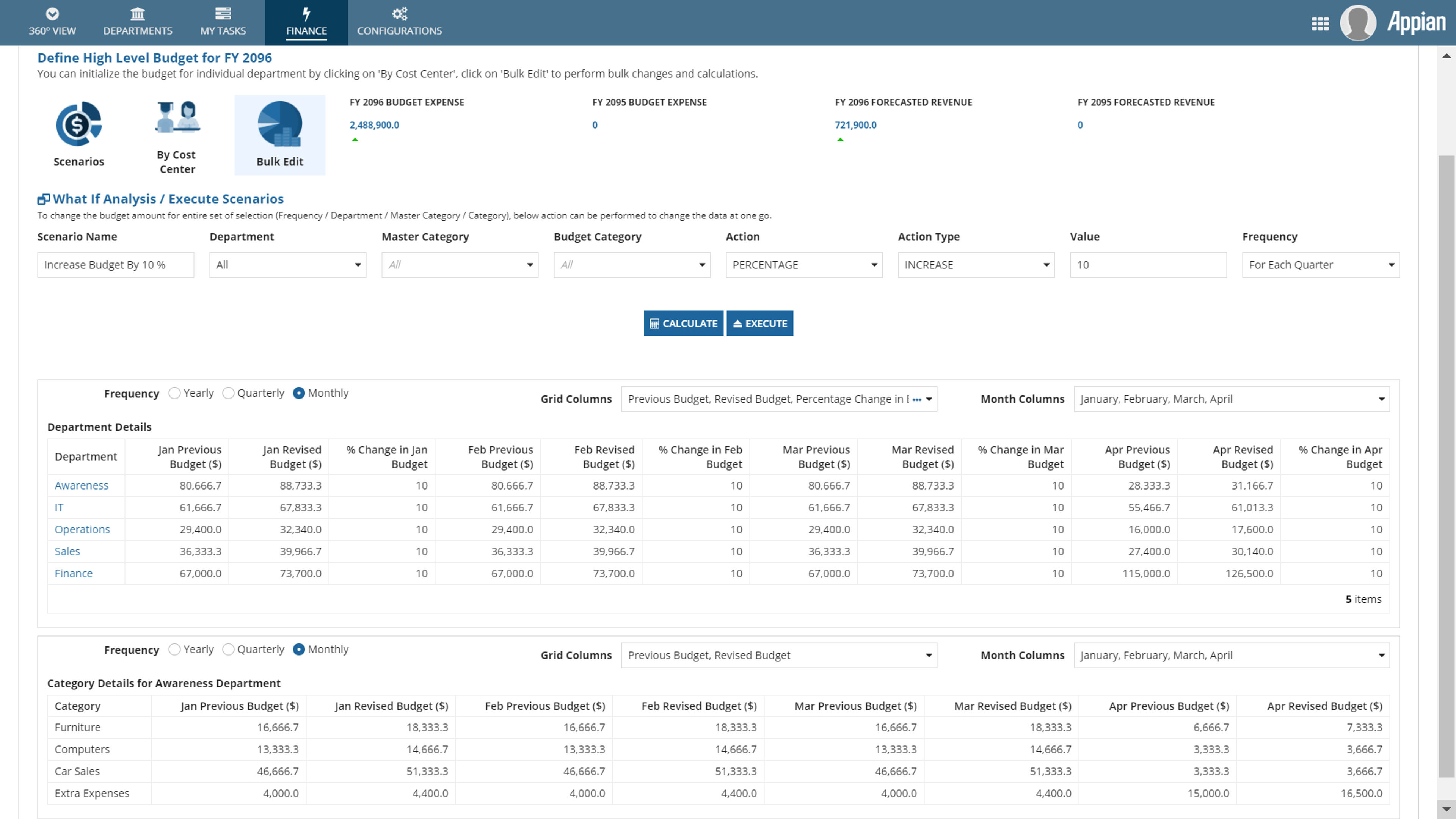Expand Grid Columns dropdown in Department Details
This screenshot has height=819, width=1456.
(x=779, y=399)
